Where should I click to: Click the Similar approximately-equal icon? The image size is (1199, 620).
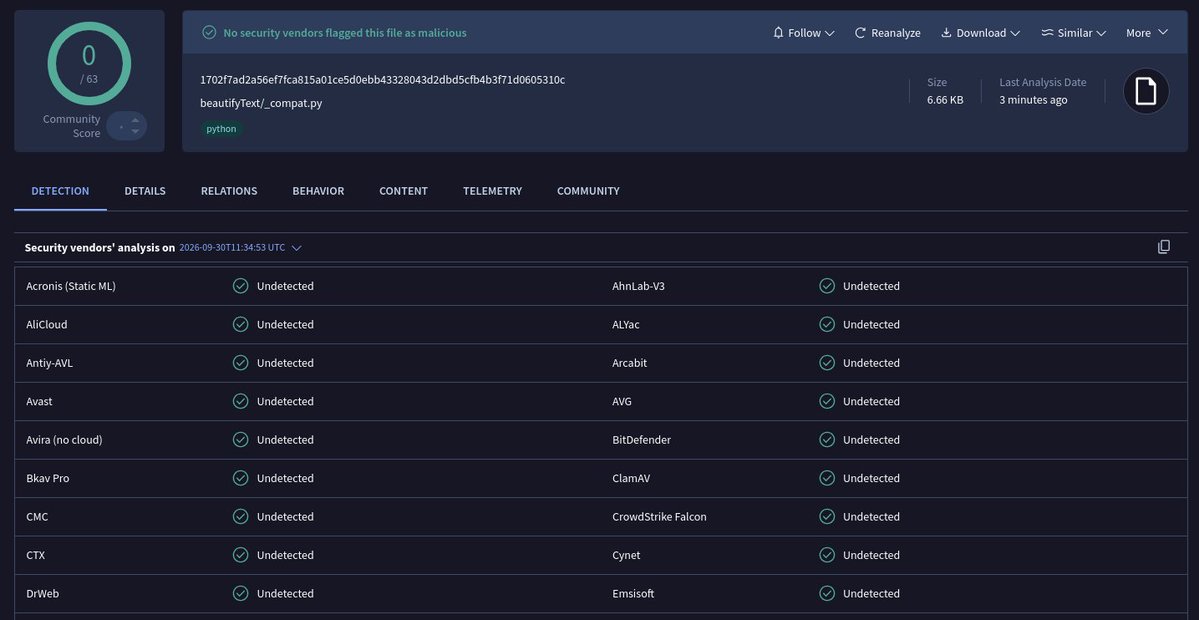tap(1047, 33)
